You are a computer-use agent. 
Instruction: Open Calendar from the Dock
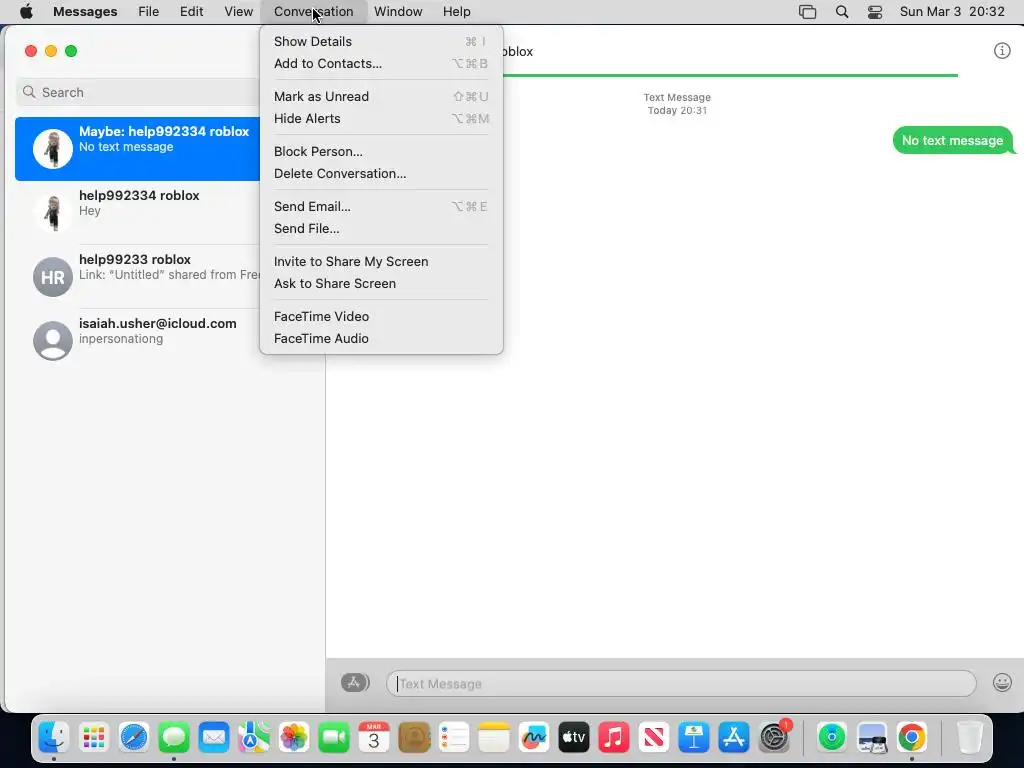click(x=374, y=738)
